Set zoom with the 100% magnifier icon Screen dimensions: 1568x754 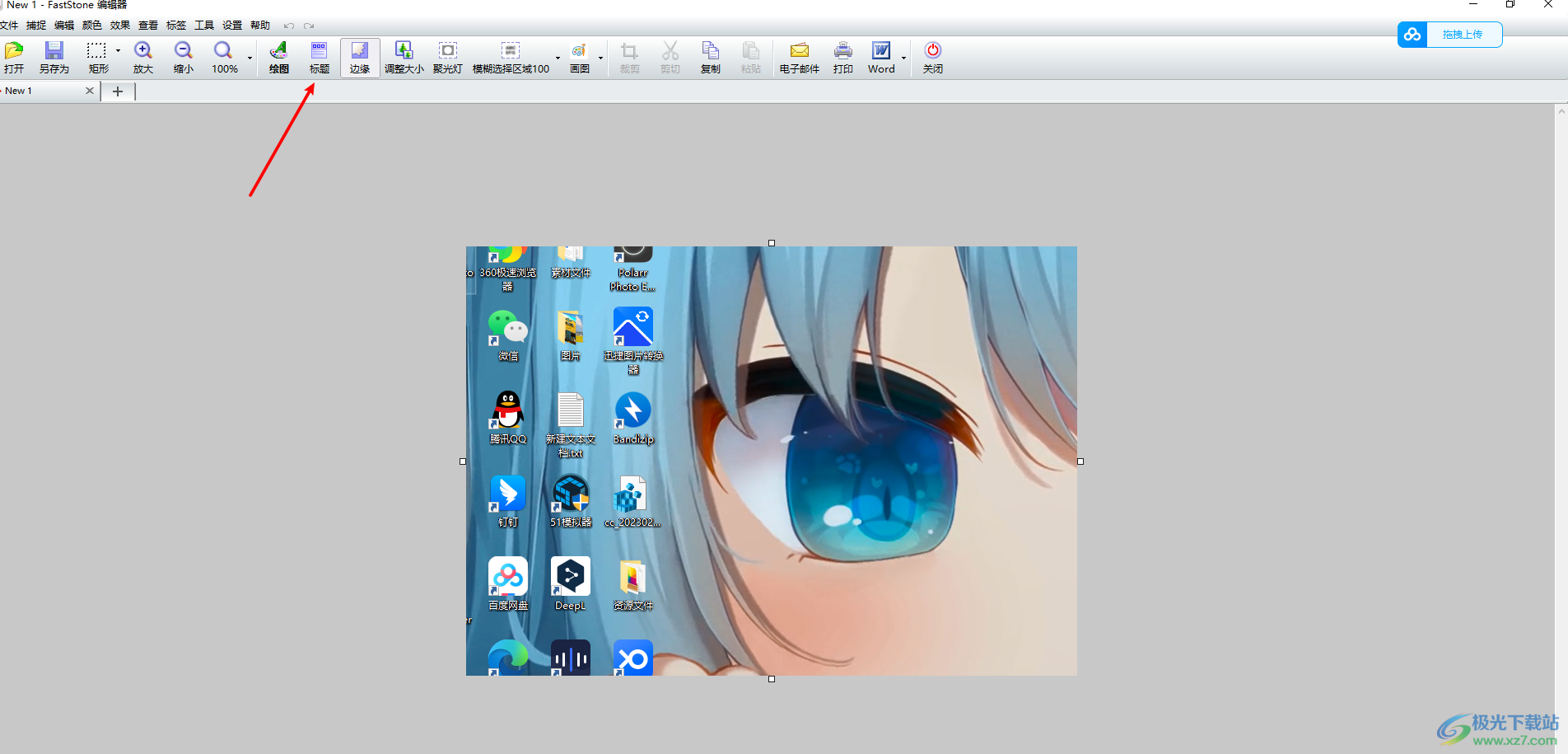pyautogui.click(x=223, y=51)
